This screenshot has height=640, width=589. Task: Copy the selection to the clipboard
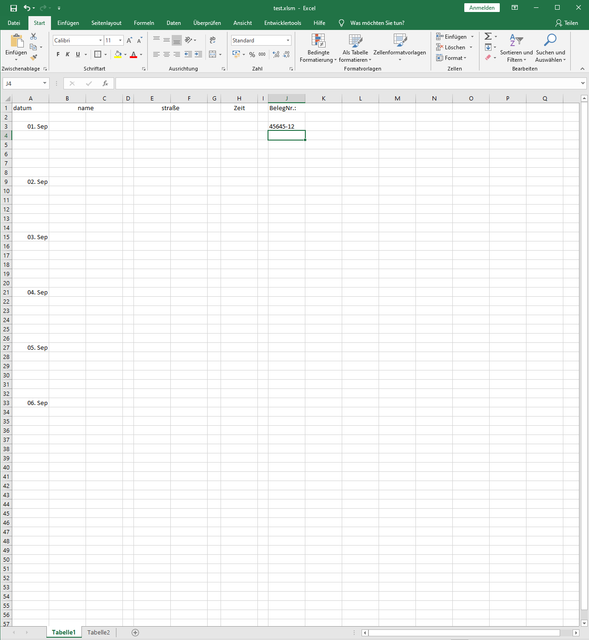pos(33,47)
